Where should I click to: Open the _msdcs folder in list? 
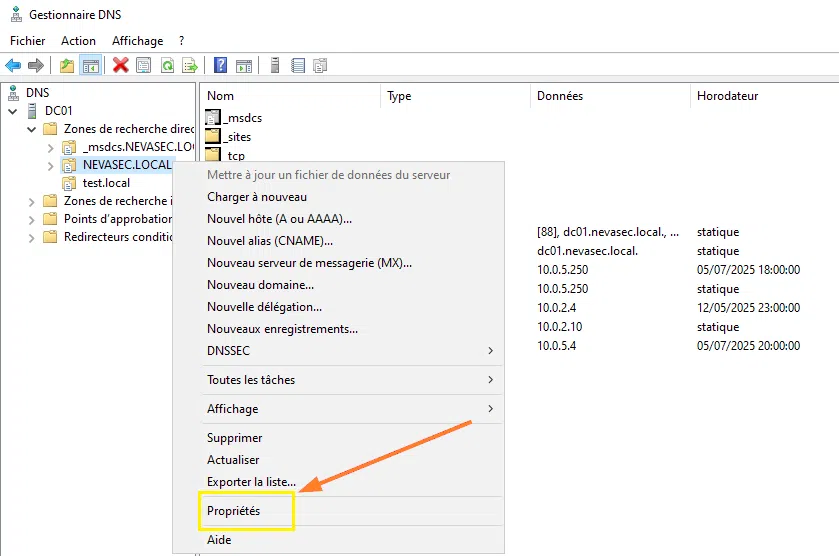pos(242,118)
